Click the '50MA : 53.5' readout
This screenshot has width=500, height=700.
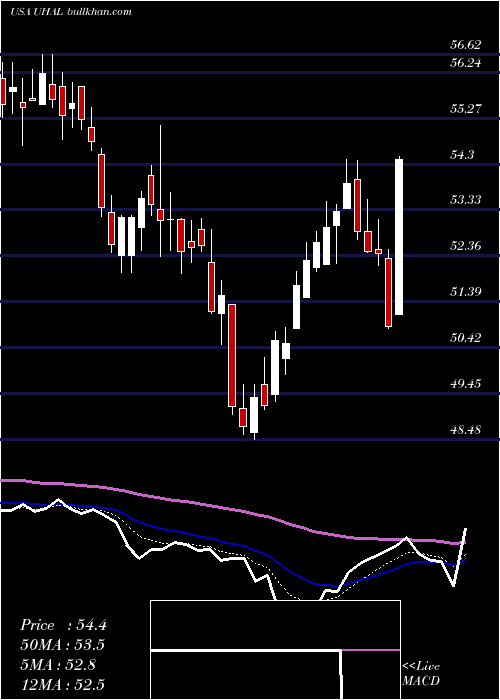pos(63,645)
